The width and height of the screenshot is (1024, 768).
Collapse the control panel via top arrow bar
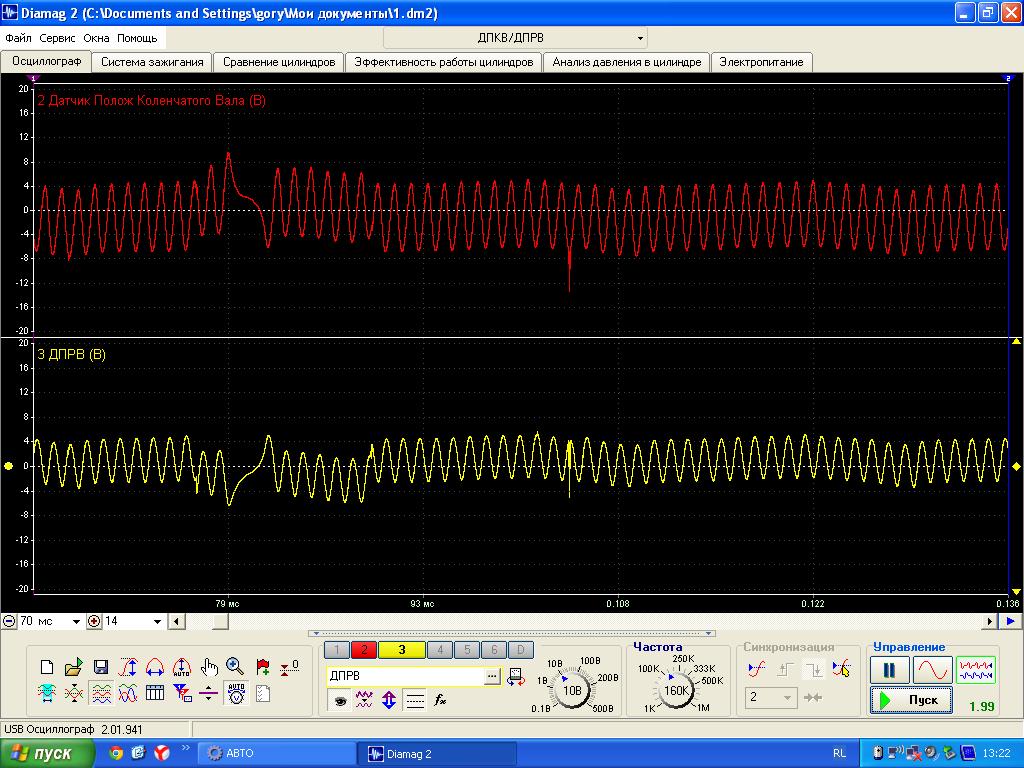(x=512, y=633)
